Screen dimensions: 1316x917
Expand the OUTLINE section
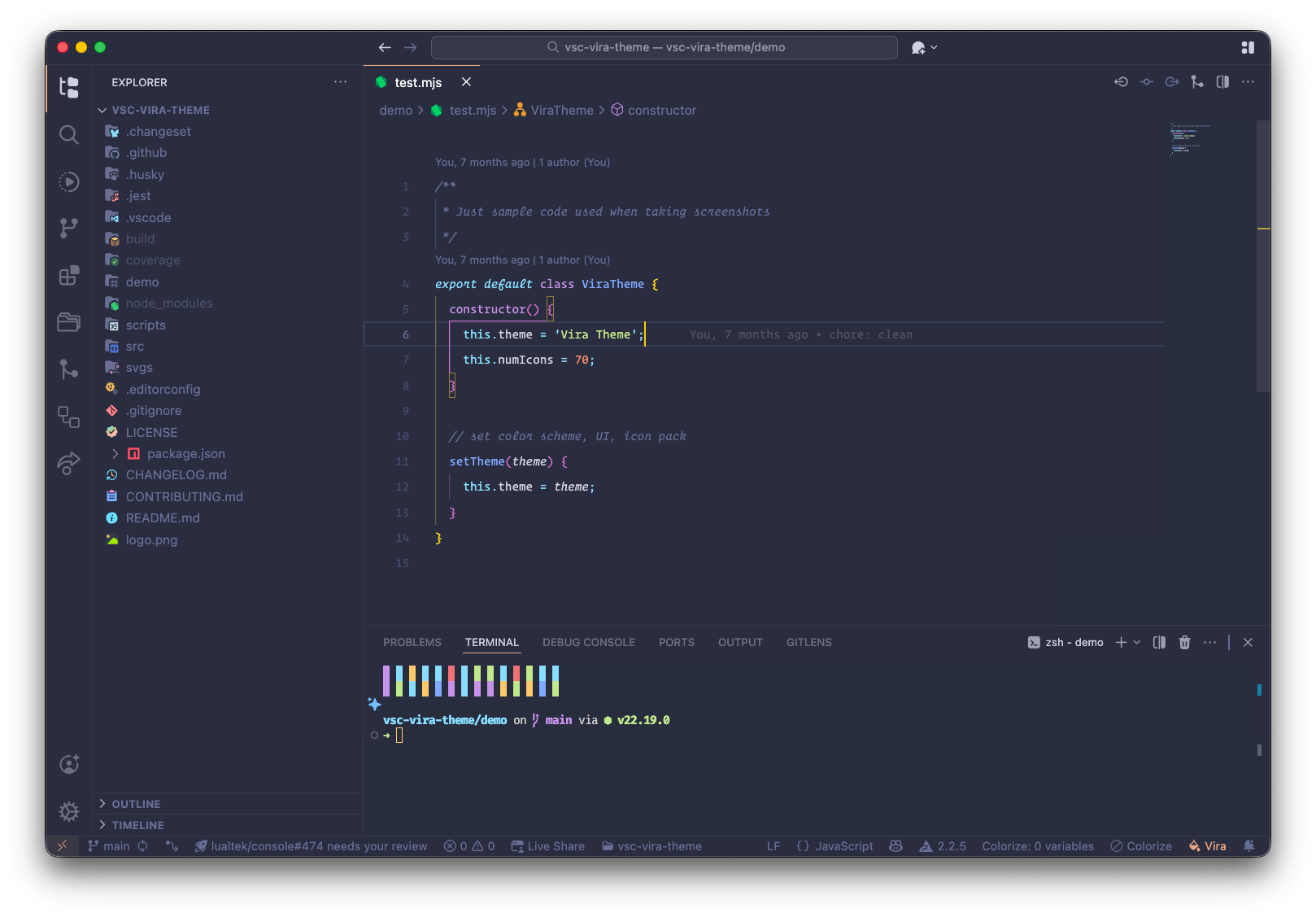[136, 804]
